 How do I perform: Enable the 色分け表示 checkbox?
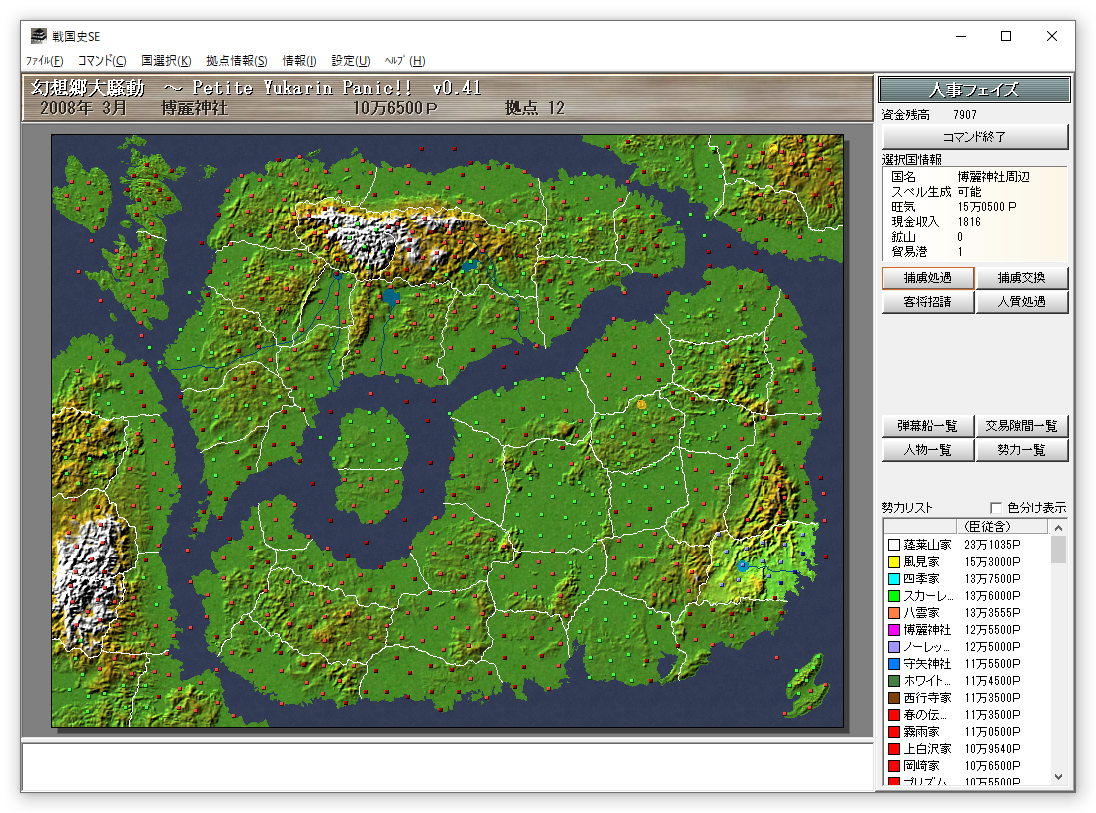996,508
